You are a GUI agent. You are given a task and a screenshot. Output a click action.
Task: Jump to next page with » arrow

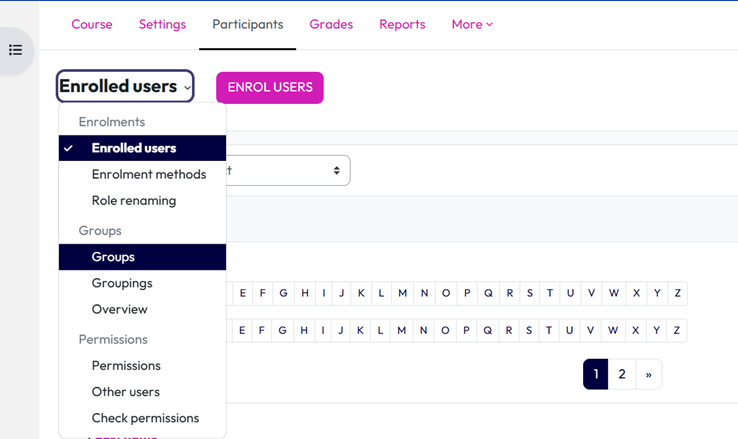pos(649,374)
